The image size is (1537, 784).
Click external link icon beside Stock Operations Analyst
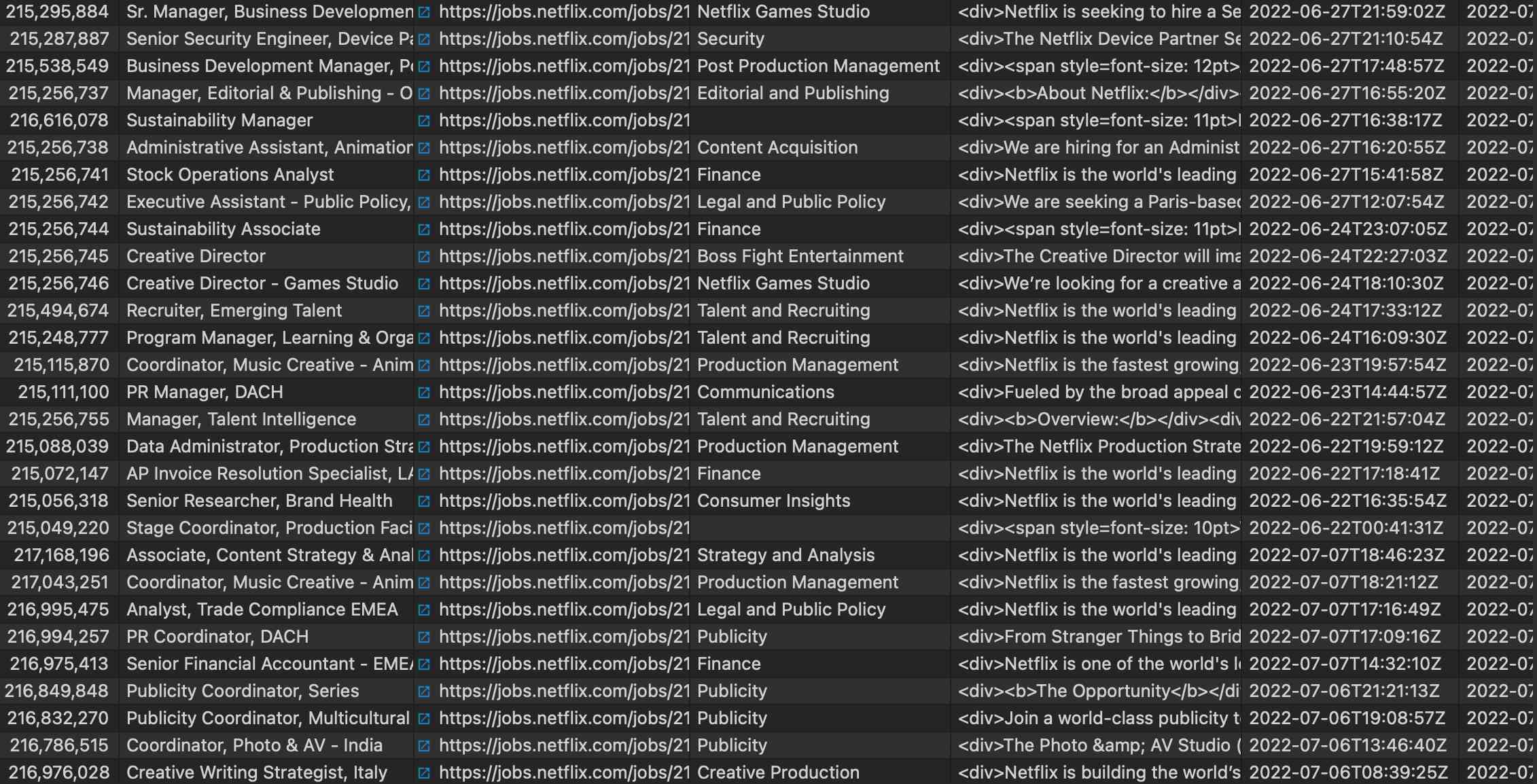point(424,175)
